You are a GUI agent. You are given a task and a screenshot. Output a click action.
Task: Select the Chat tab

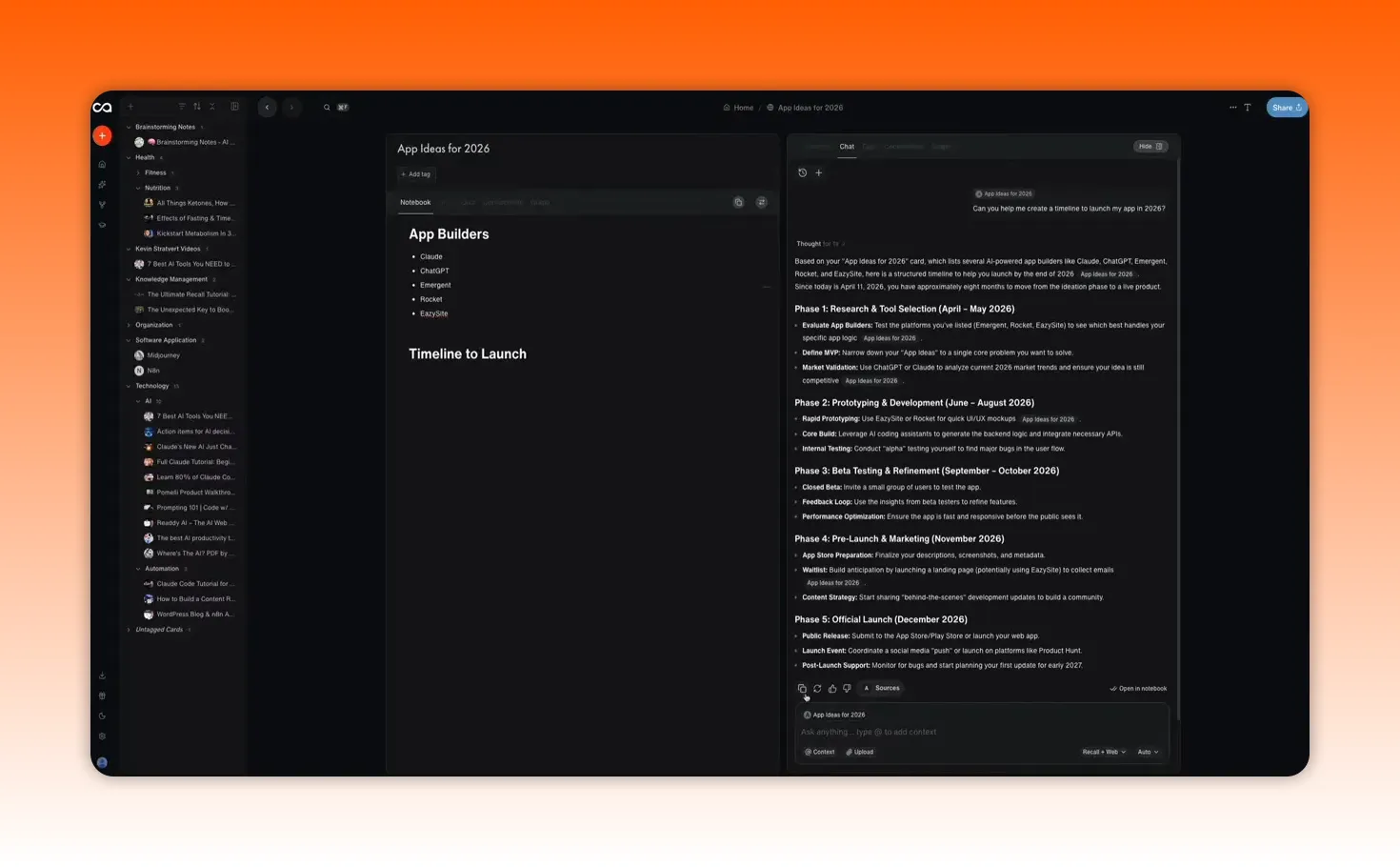pyautogui.click(x=847, y=147)
